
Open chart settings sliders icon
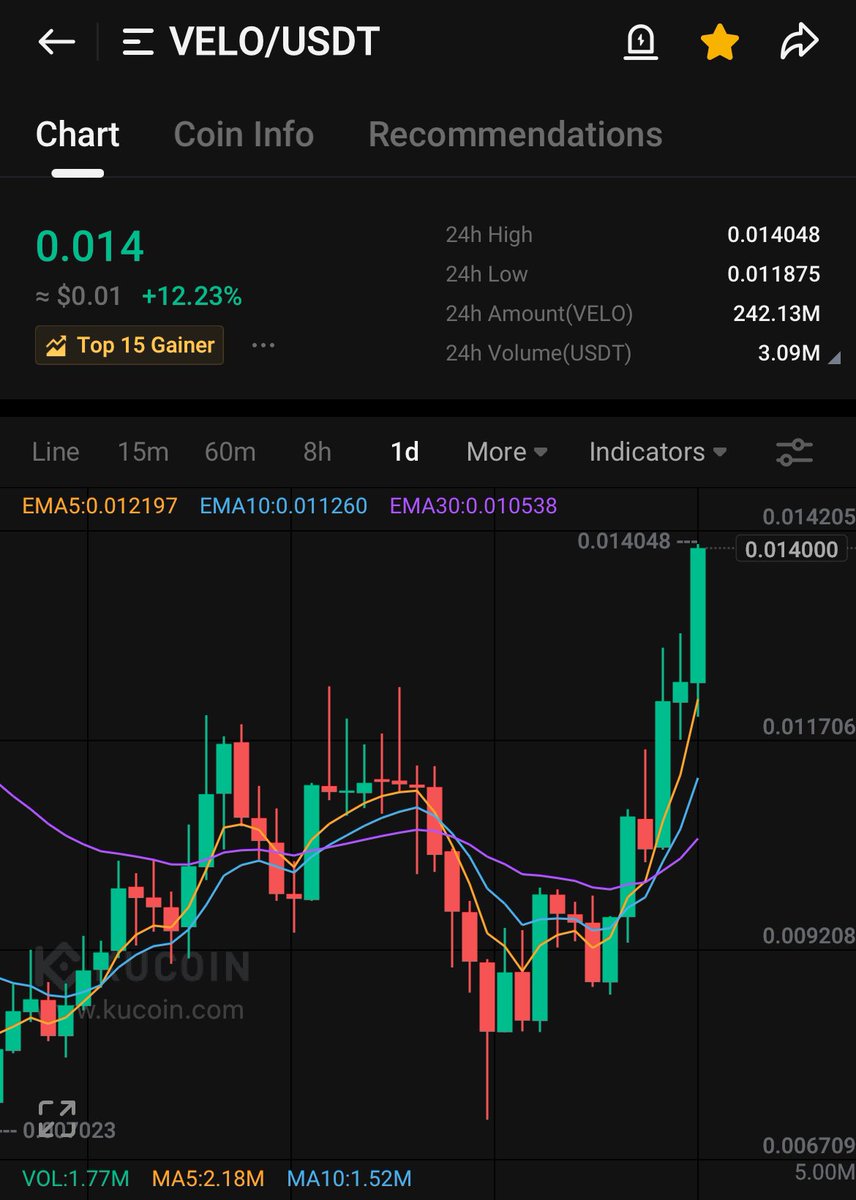(x=795, y=452)
